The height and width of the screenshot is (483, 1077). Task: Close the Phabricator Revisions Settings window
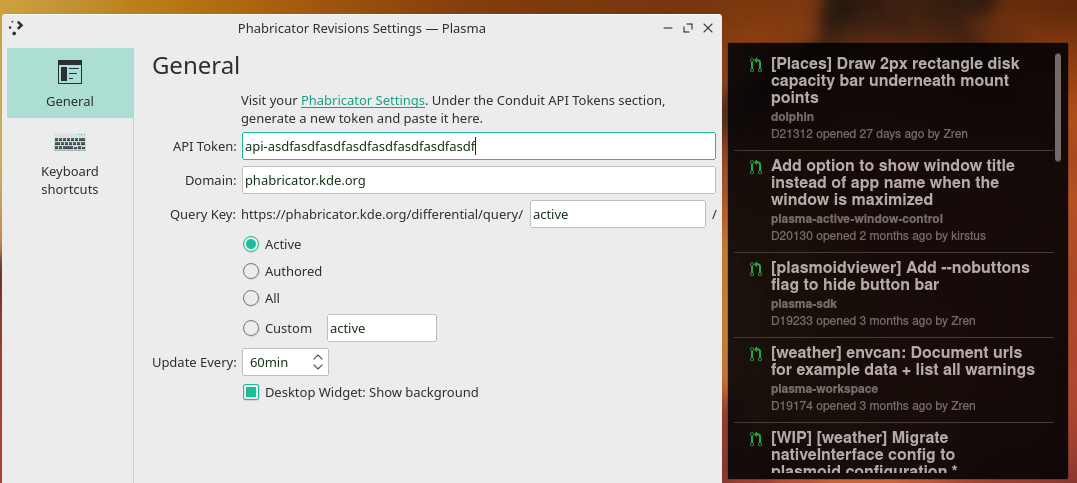click(x=707, y=28)
